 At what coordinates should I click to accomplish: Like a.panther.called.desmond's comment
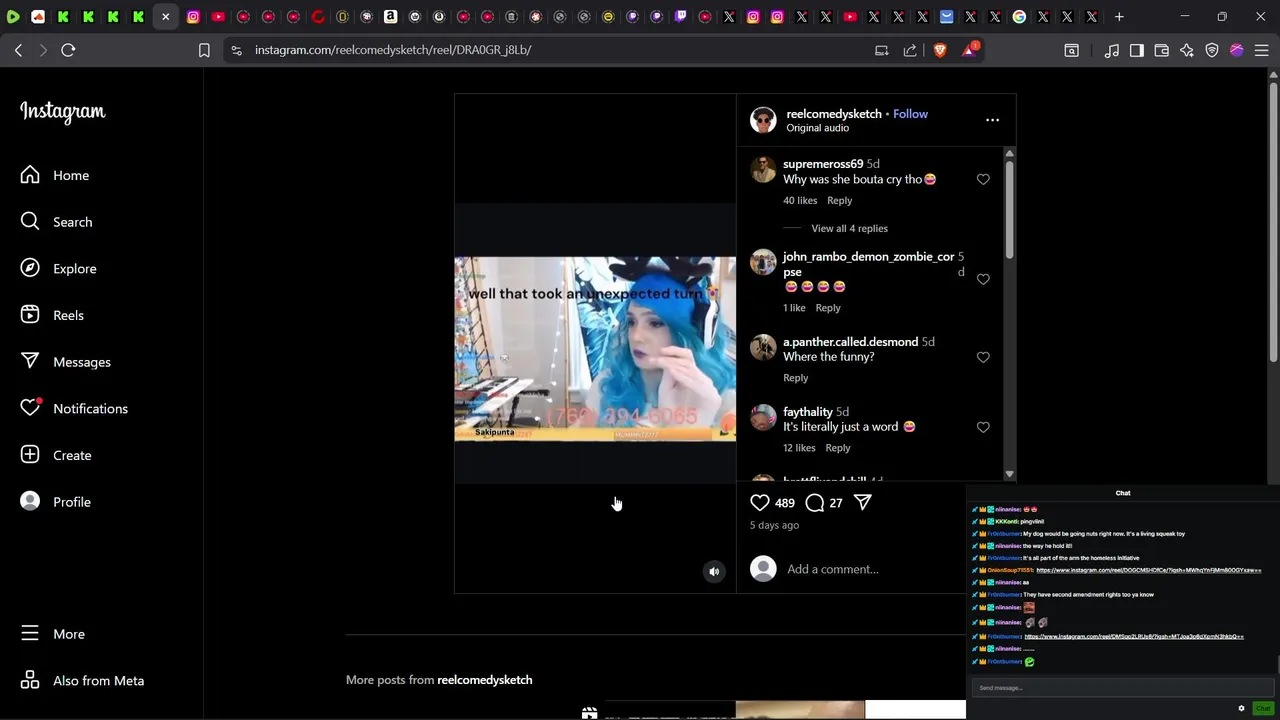point(983,357)
